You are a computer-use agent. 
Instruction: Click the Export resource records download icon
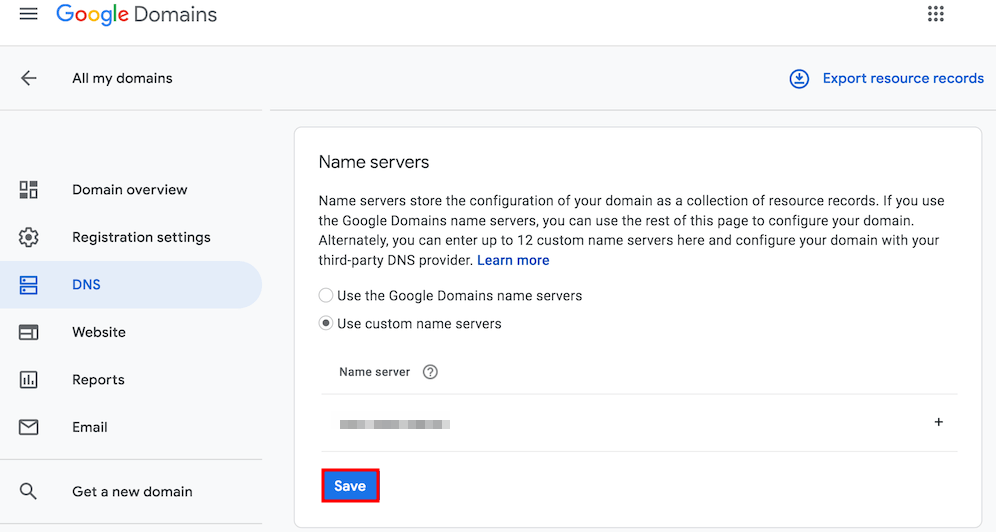(x=799, y=78)
